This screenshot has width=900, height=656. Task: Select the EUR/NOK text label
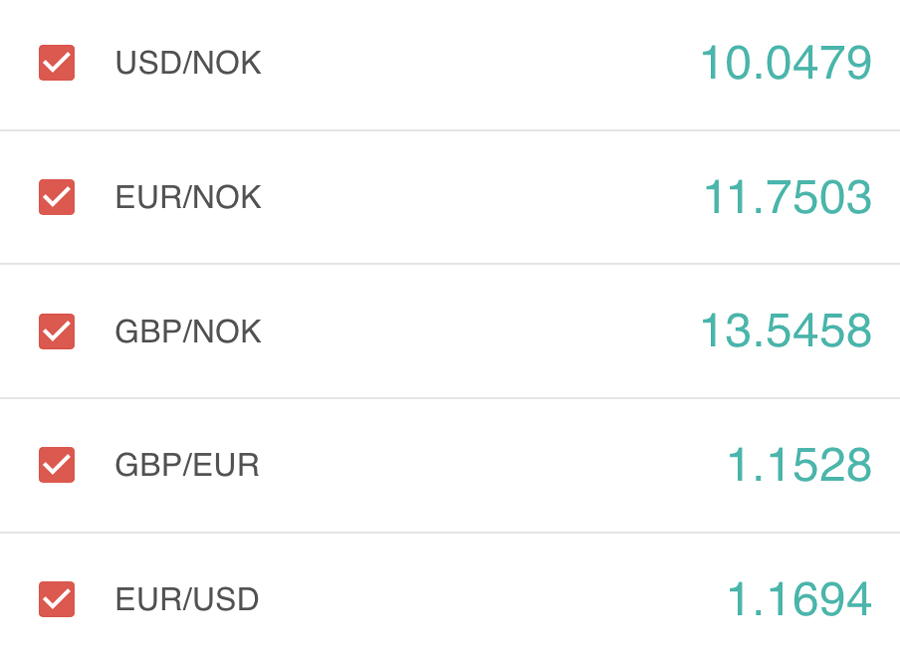point(188,197)
